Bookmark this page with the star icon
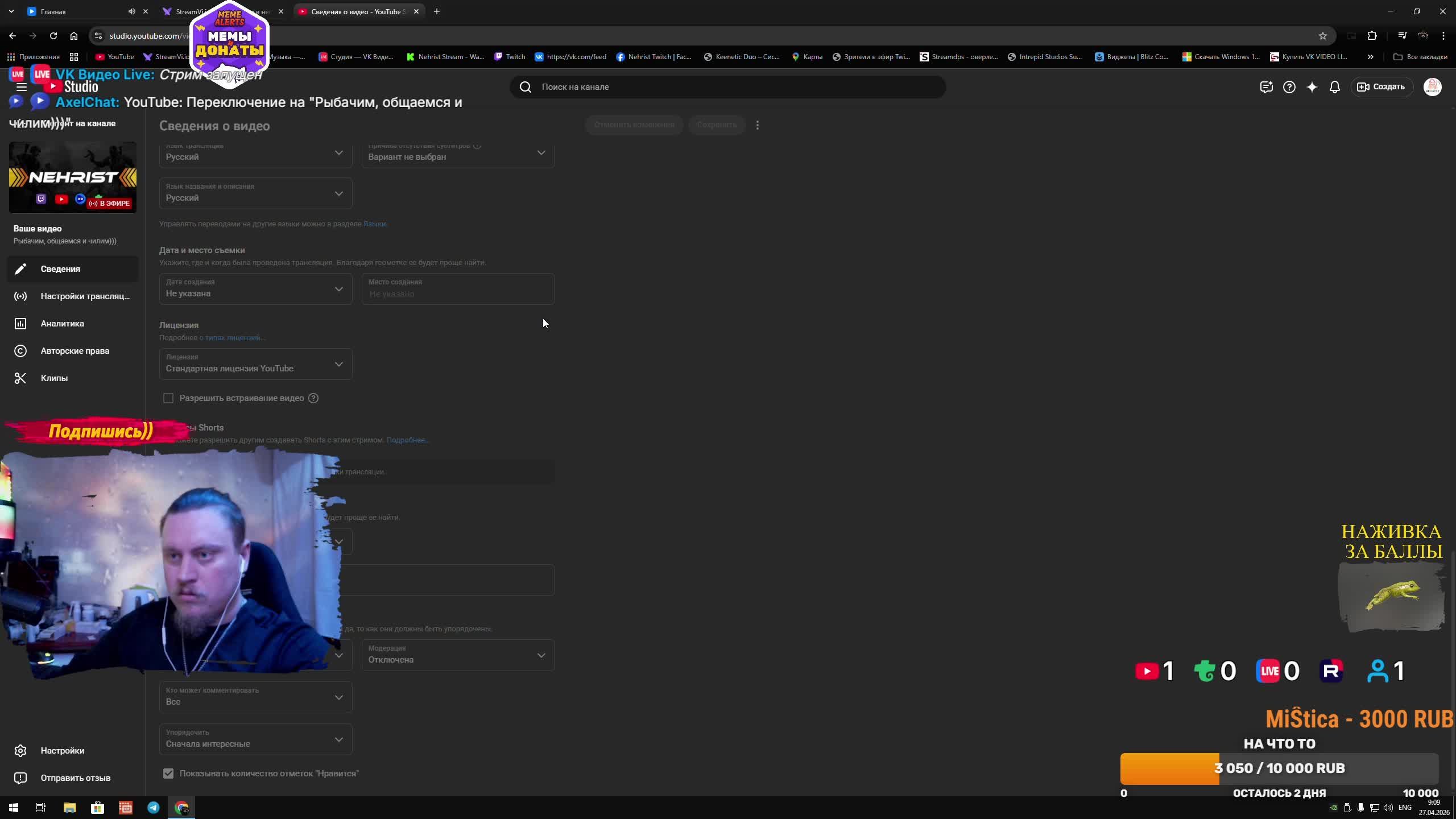Image resolution: width=1456 pixels, height=819 pixels. tap(1323, 36)
